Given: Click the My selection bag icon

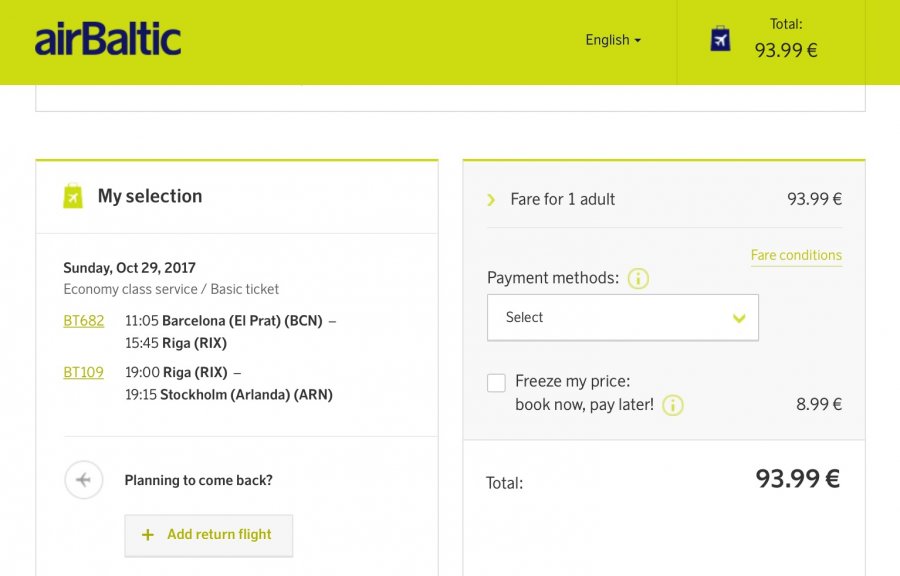Looking at the screenshot, I should click(73, 196).
